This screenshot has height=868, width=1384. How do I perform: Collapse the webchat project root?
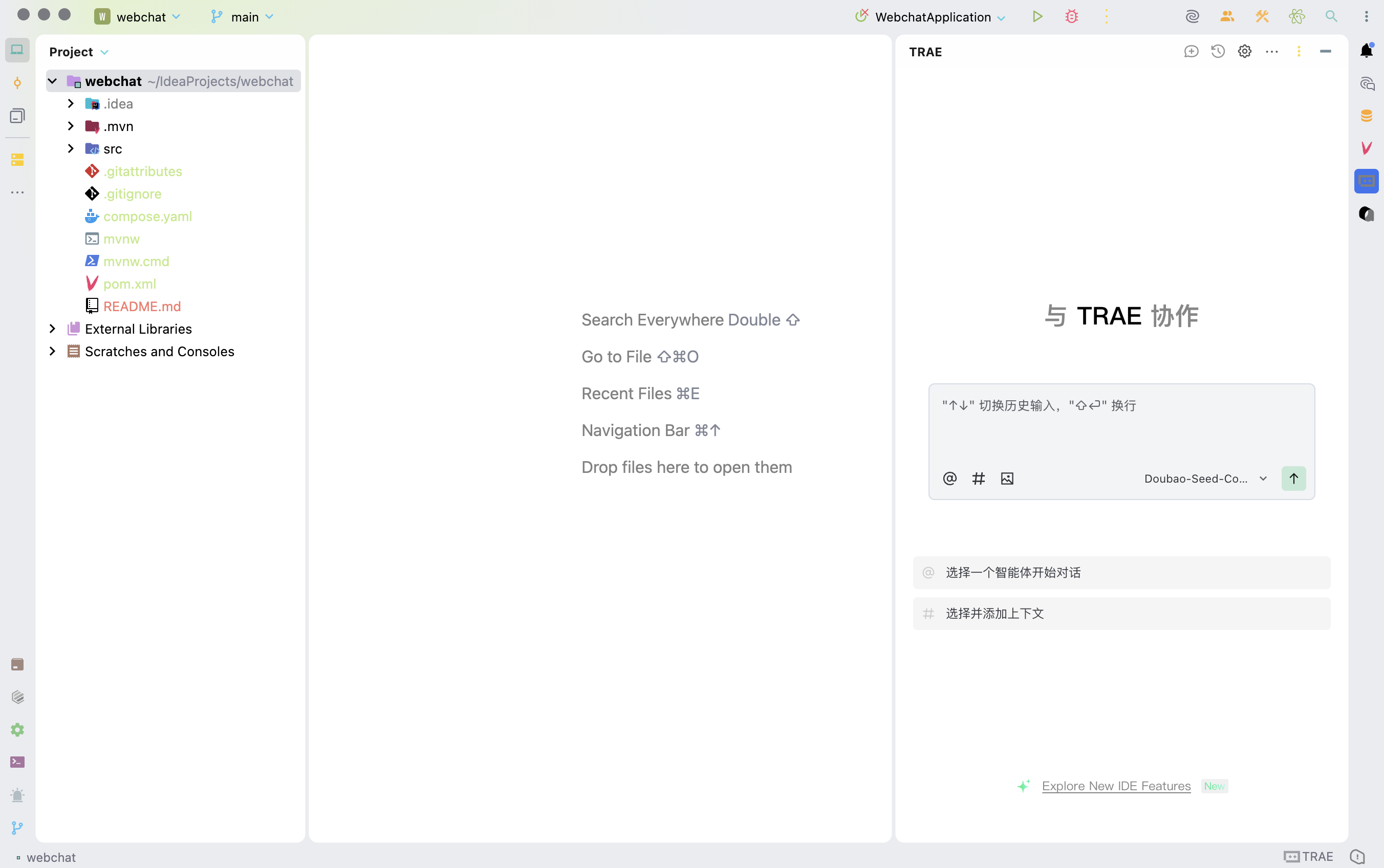52,81
